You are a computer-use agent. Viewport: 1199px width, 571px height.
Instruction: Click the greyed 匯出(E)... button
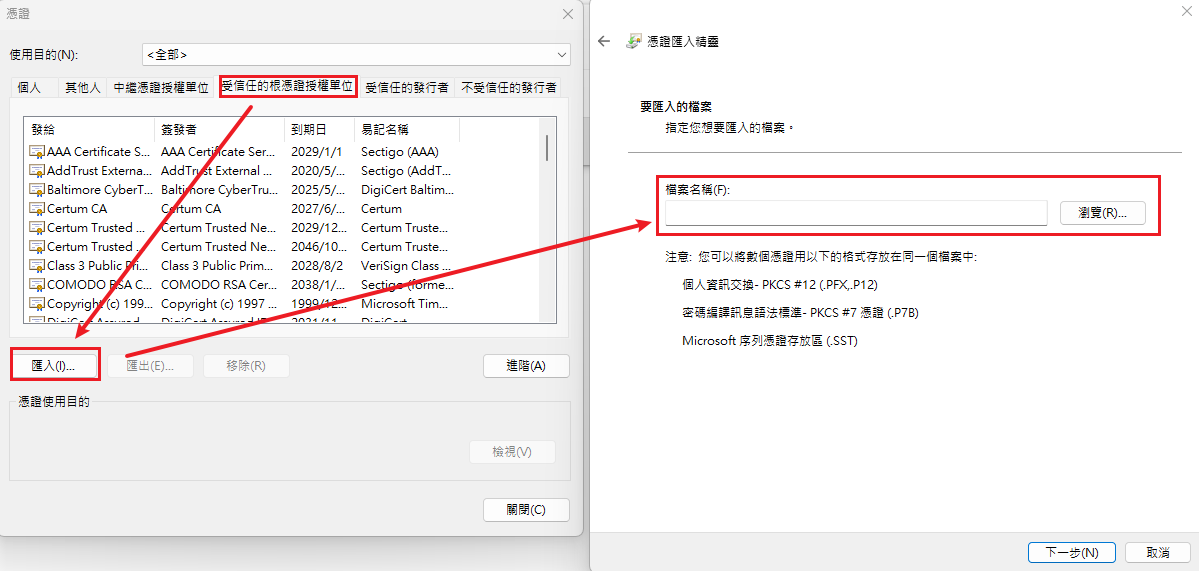click(x=150, y=365)
